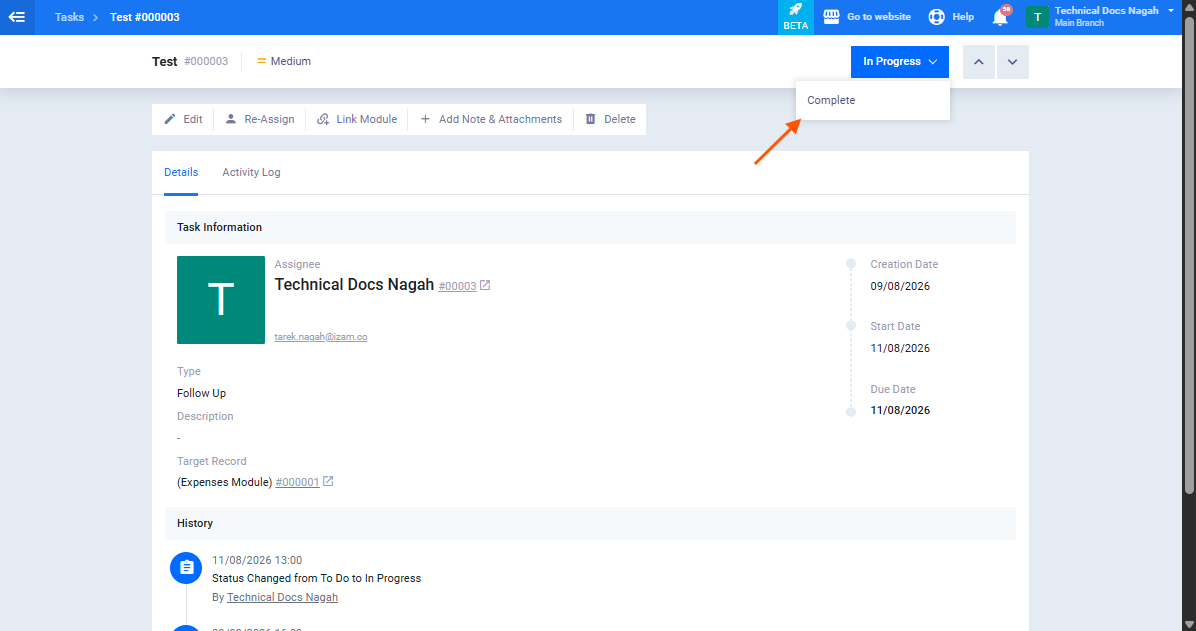Click Go to website link
This screenshot has height=631, width=1196.
tap(879, 17)
